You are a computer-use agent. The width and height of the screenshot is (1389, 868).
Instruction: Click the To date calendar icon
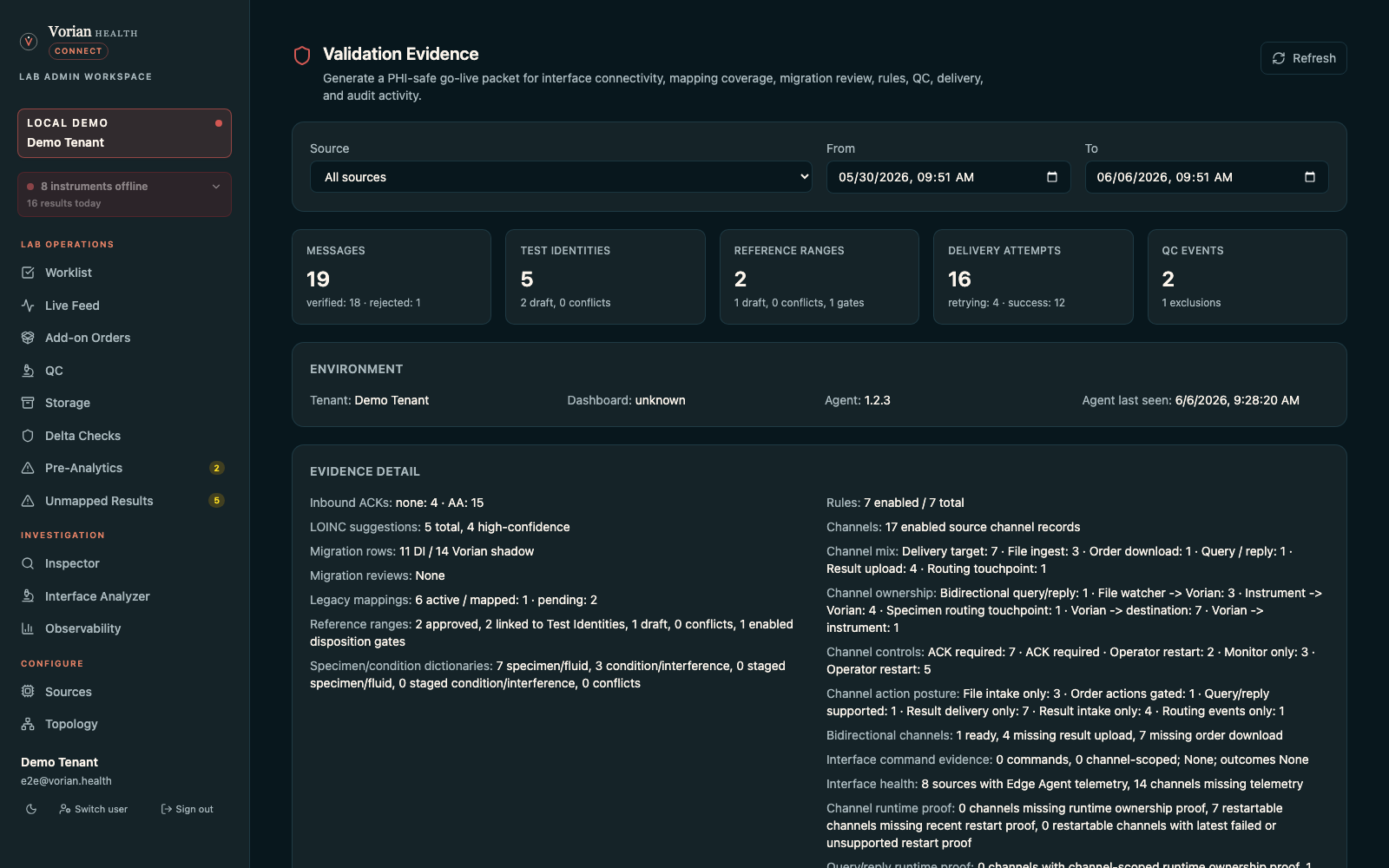pos(1310,177)
